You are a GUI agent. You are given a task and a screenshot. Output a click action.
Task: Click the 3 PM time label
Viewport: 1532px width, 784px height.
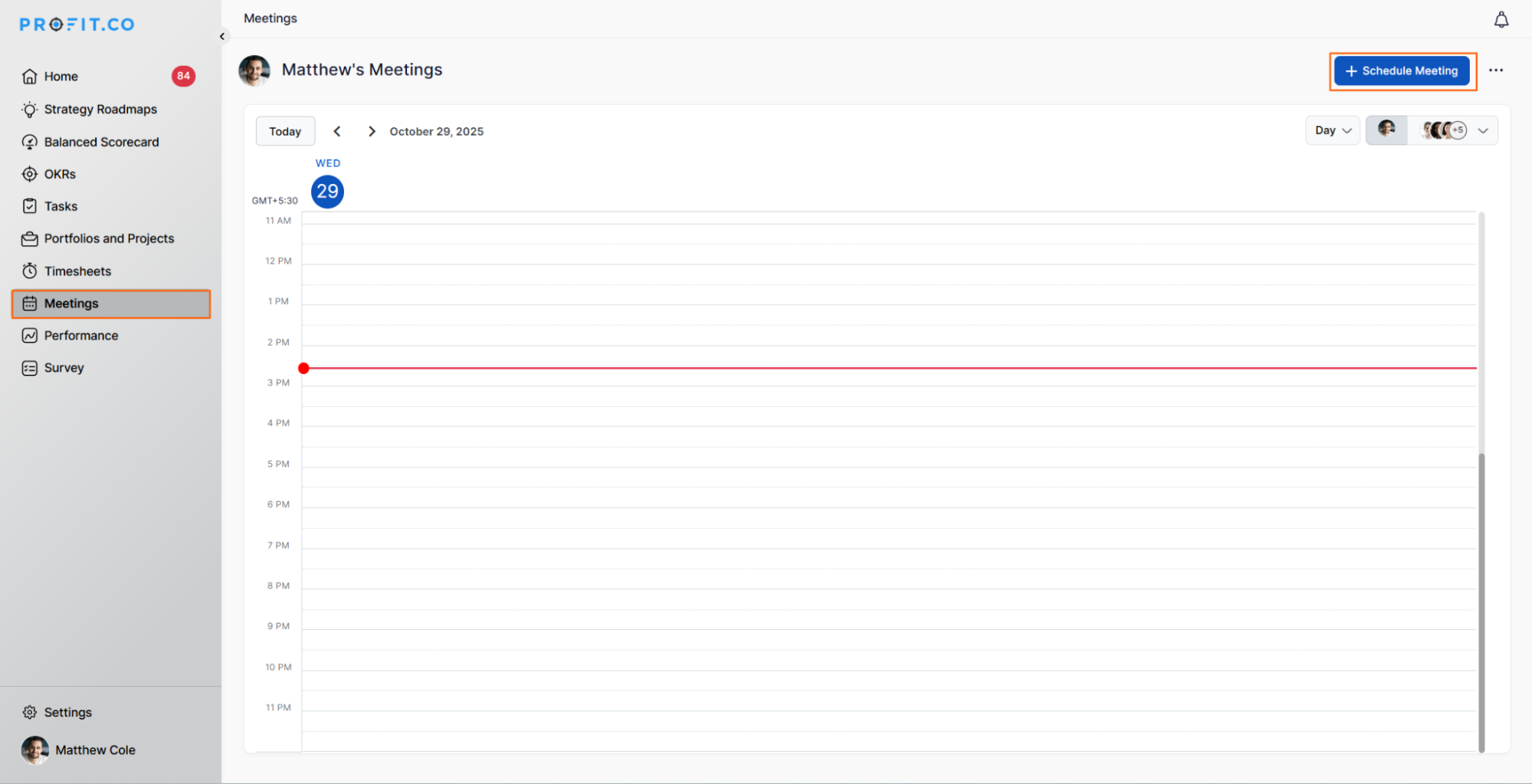pyautogui.click(x=278, y=383)
